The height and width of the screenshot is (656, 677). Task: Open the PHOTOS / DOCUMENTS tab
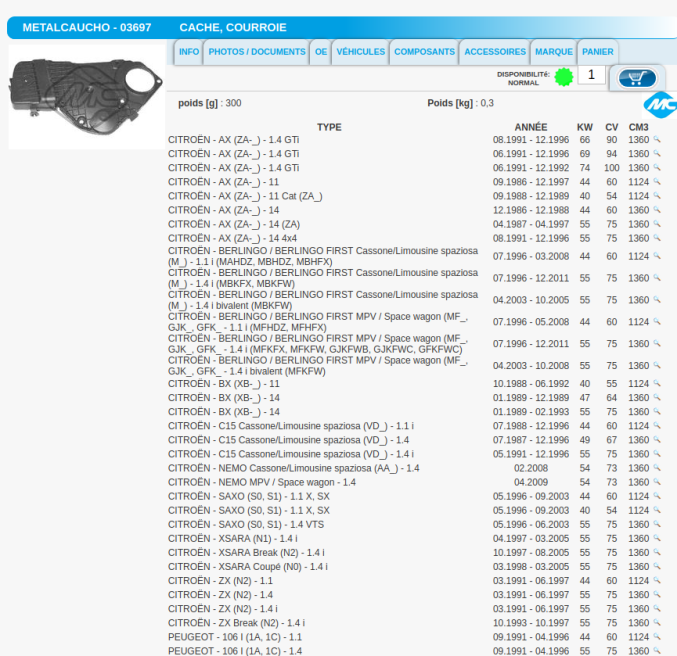pos(256,52)
